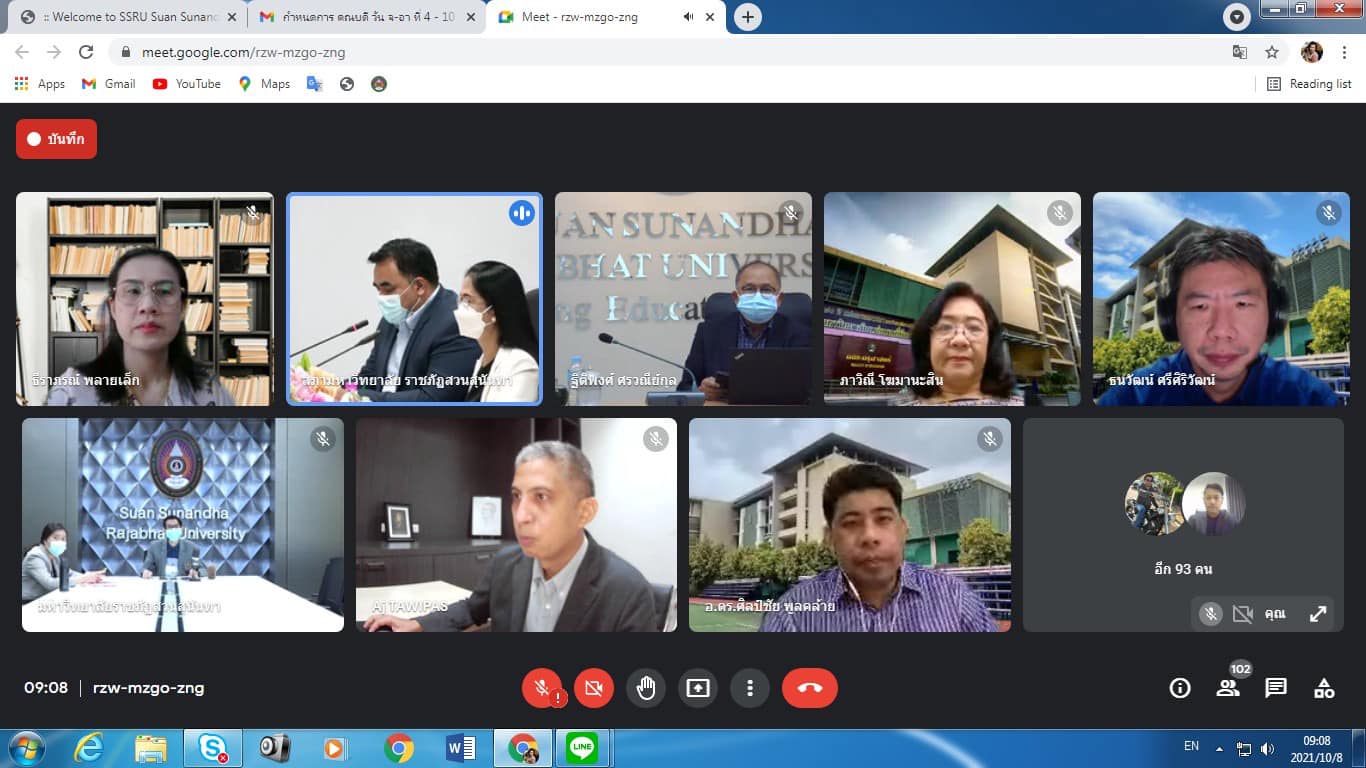Viewport: 1366px width, 768px height.
Task: Open the activities shapes icon
Action: coord(1324,688)
